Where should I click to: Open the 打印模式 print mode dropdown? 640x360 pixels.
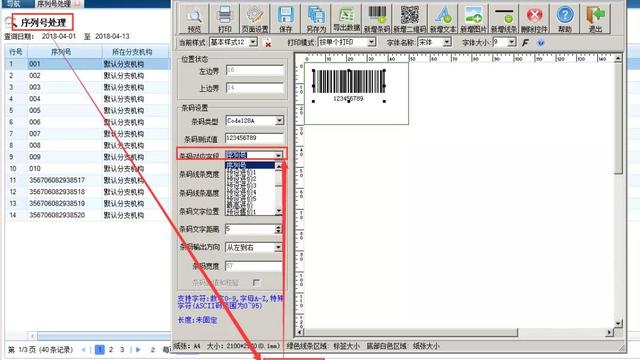371,42
